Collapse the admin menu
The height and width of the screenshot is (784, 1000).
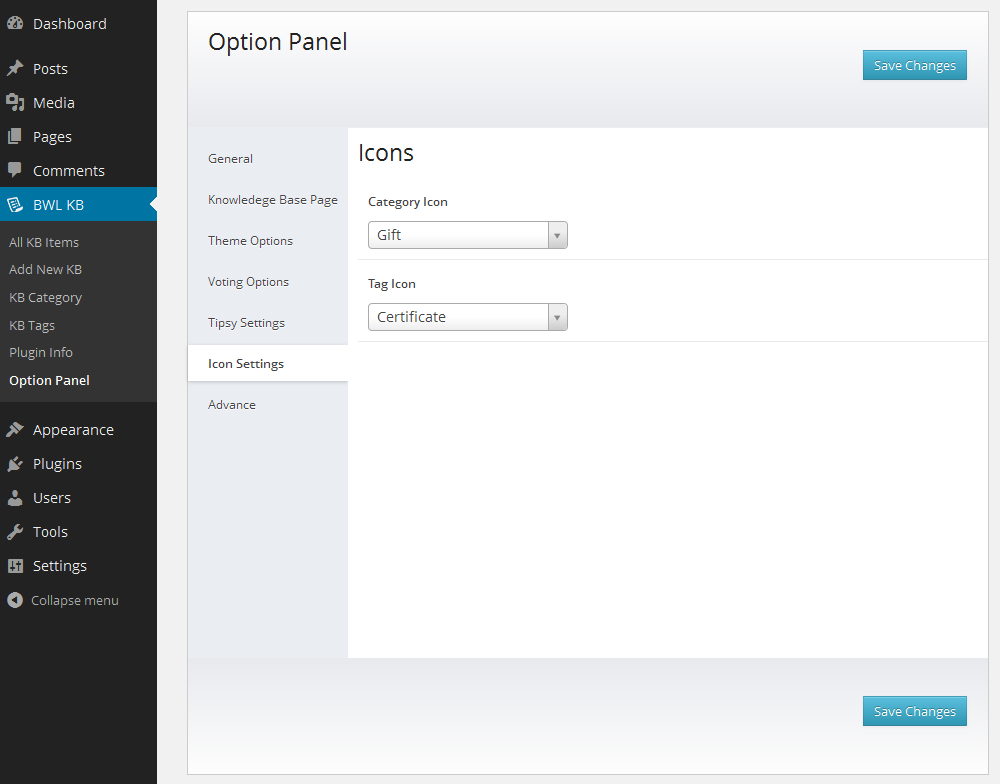coord(62,600)
